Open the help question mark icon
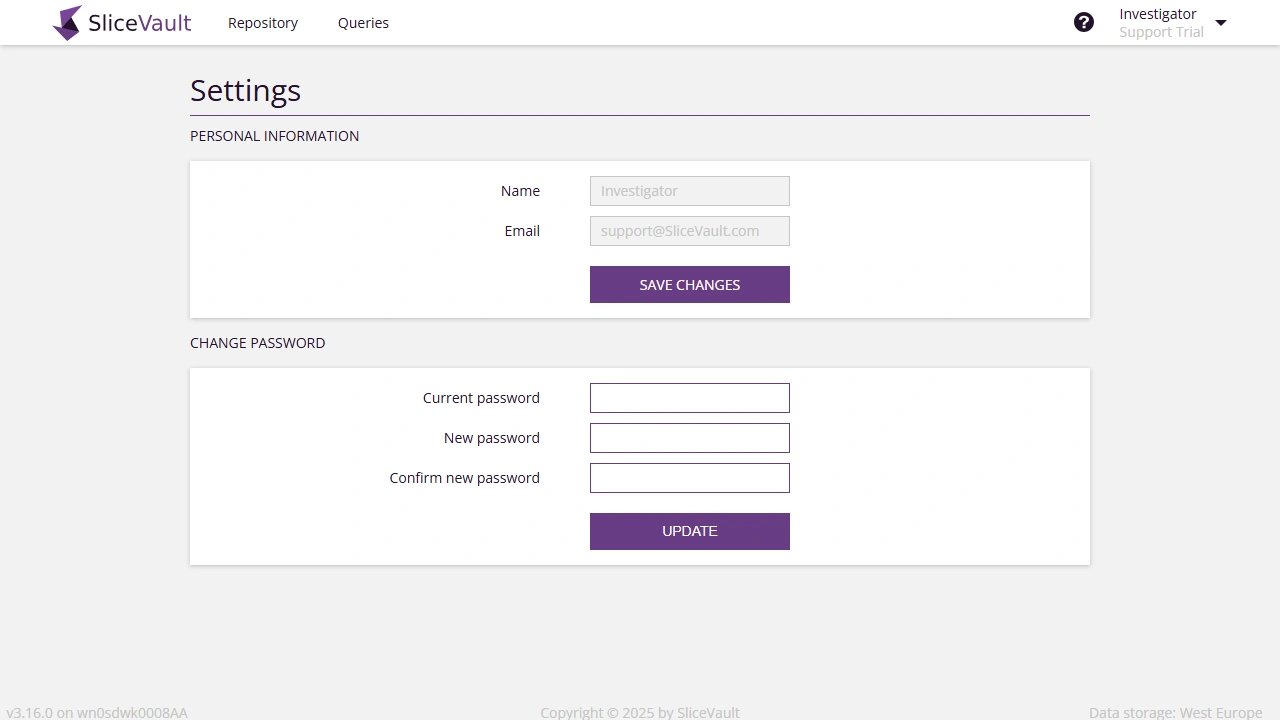The width and height of the screenshot is (1280, 720). pyautogui.click(x=1084, y=21)
